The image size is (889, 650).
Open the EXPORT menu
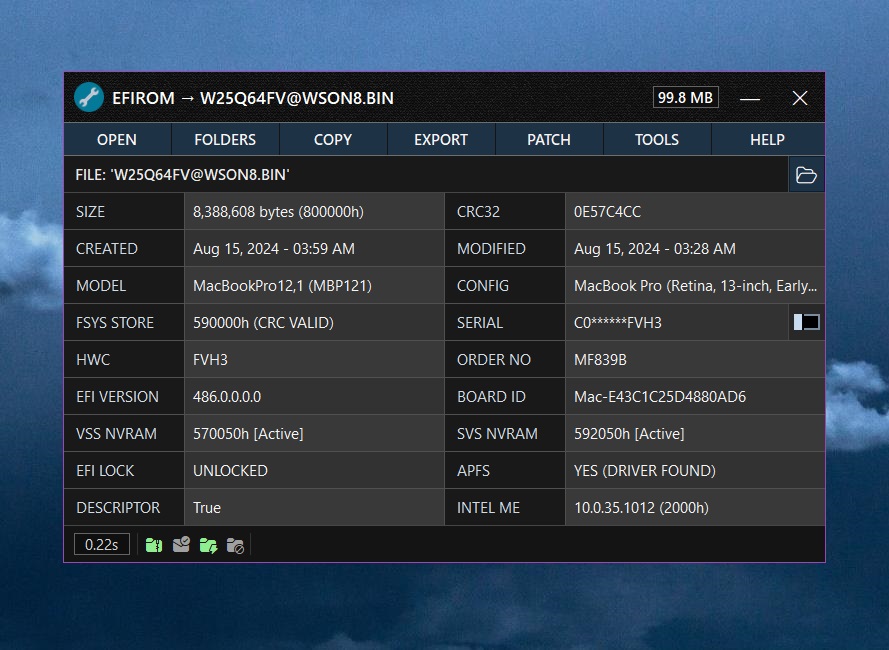click(441, 140)
